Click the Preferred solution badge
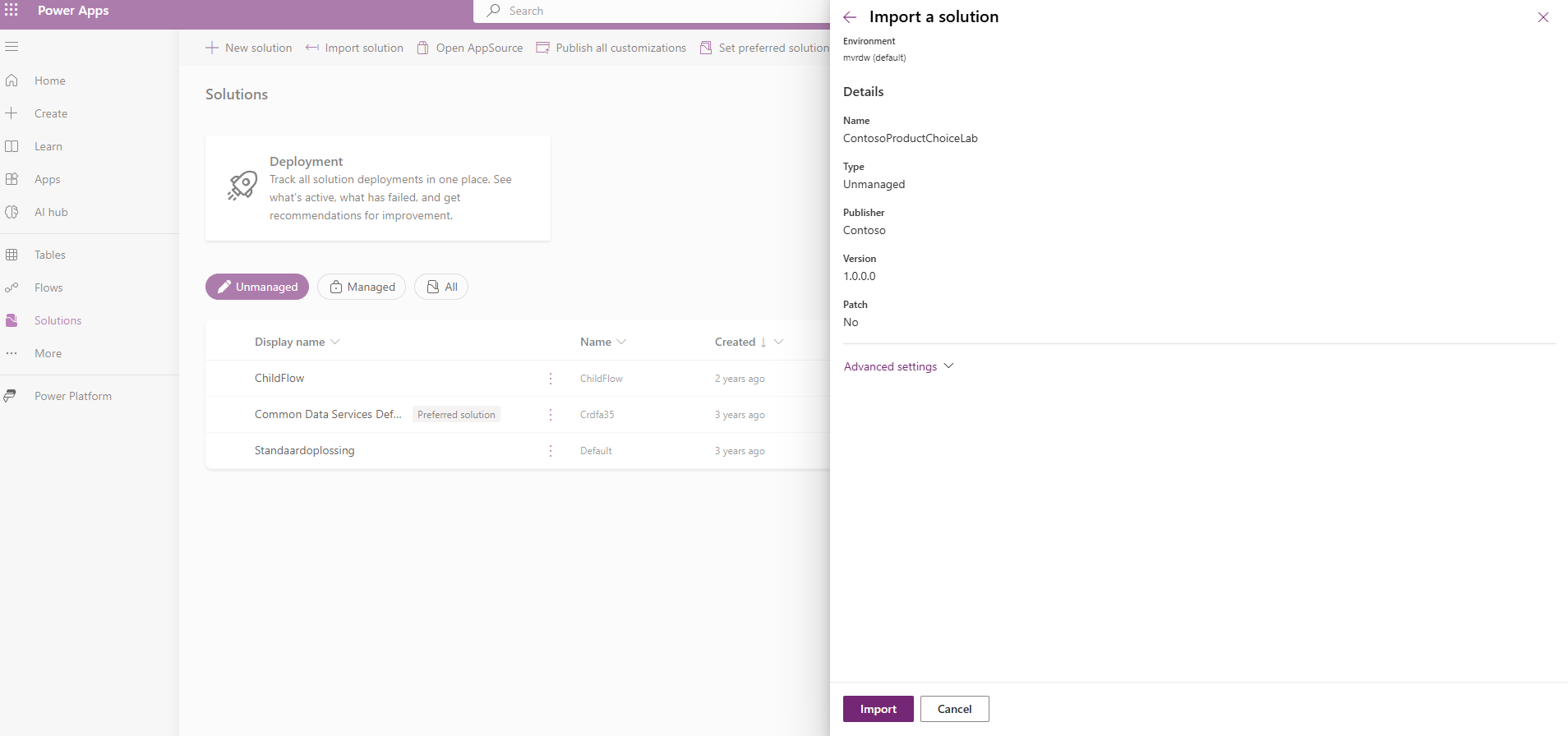 [456, 415]
